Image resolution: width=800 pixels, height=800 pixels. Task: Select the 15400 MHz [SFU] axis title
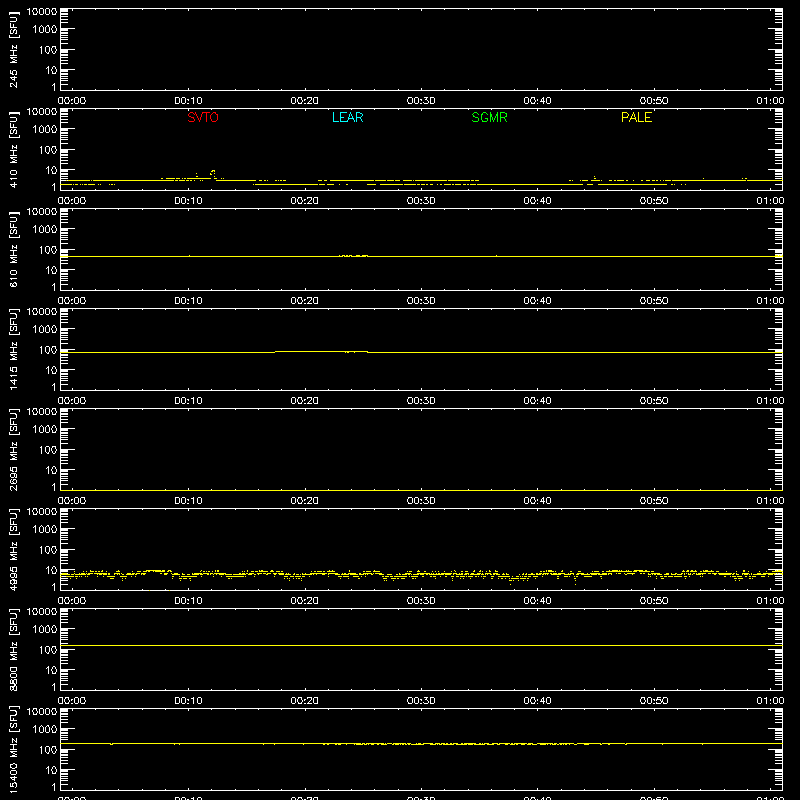[13, 749]
